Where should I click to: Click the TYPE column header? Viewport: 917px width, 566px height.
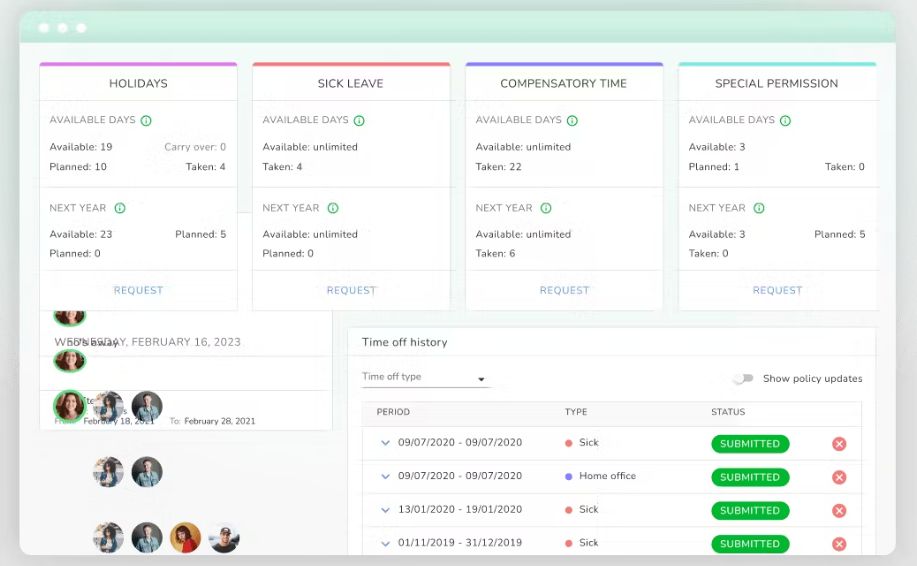(576, 412)
